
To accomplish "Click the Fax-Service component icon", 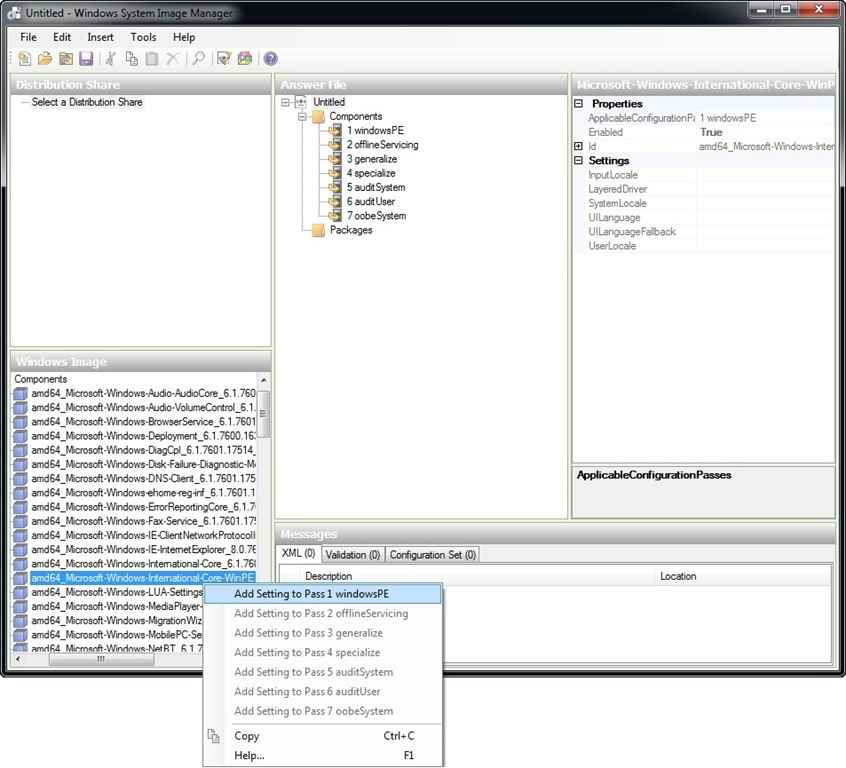I will (21, 521).
